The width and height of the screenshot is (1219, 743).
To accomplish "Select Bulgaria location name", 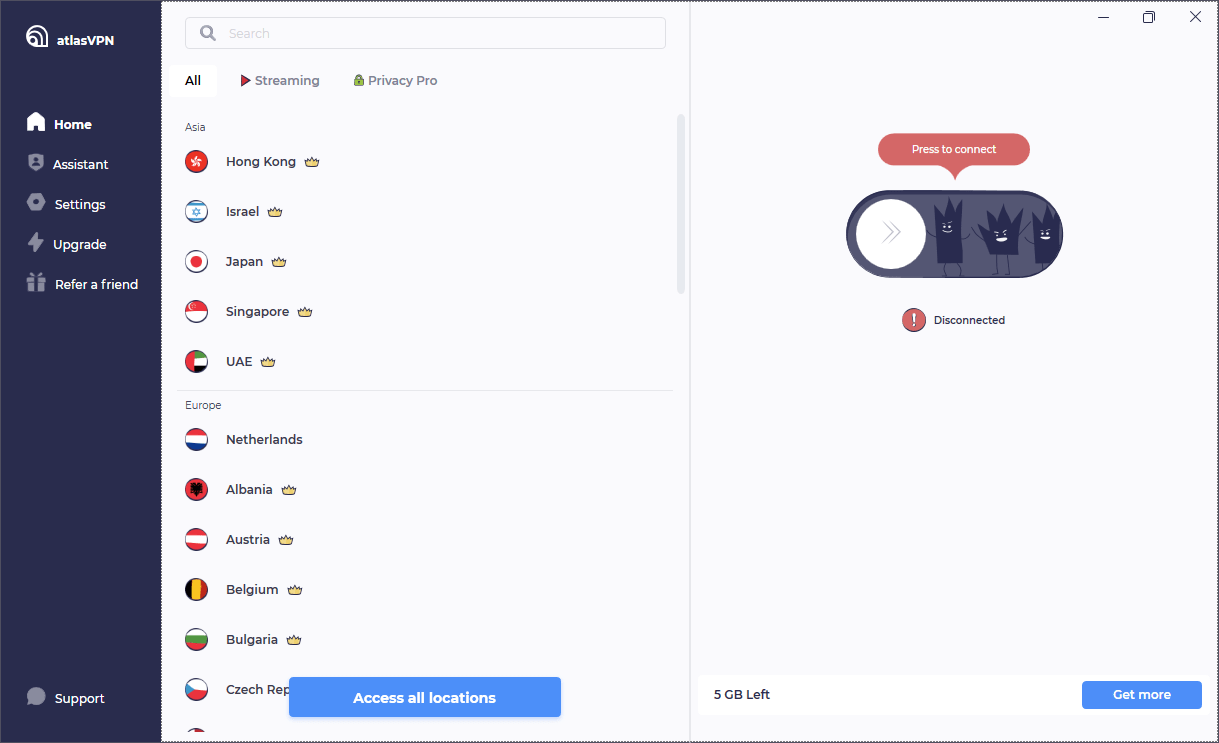I will 252,639.
